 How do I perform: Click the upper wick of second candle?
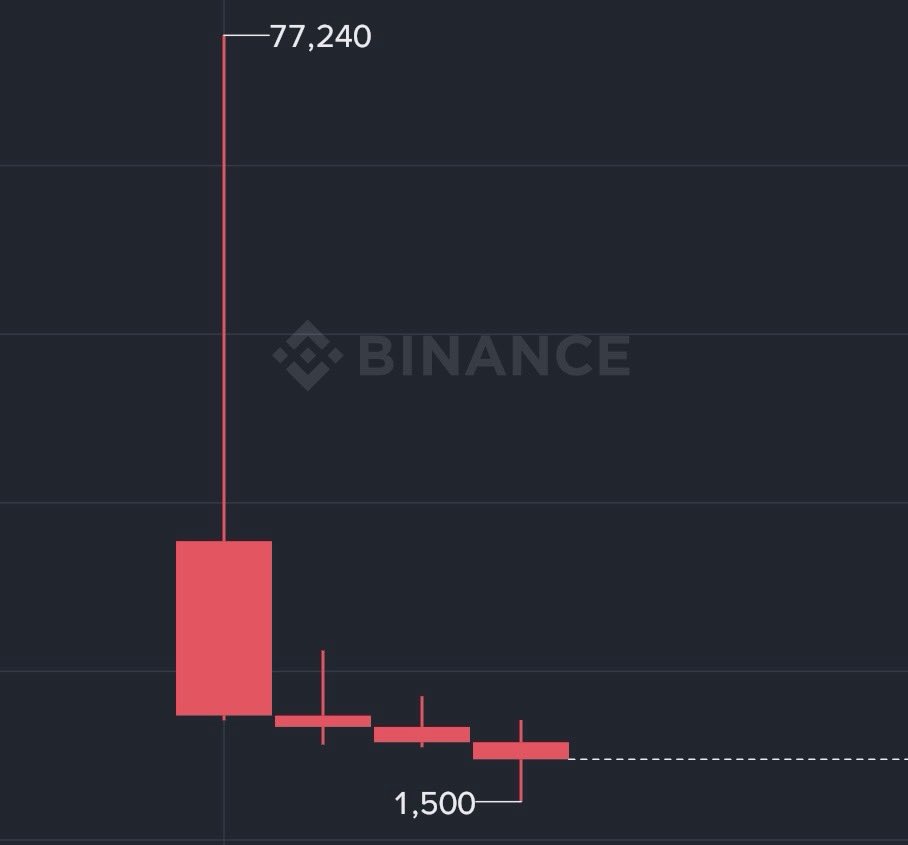pyautogui.click(x=323, y=682)
